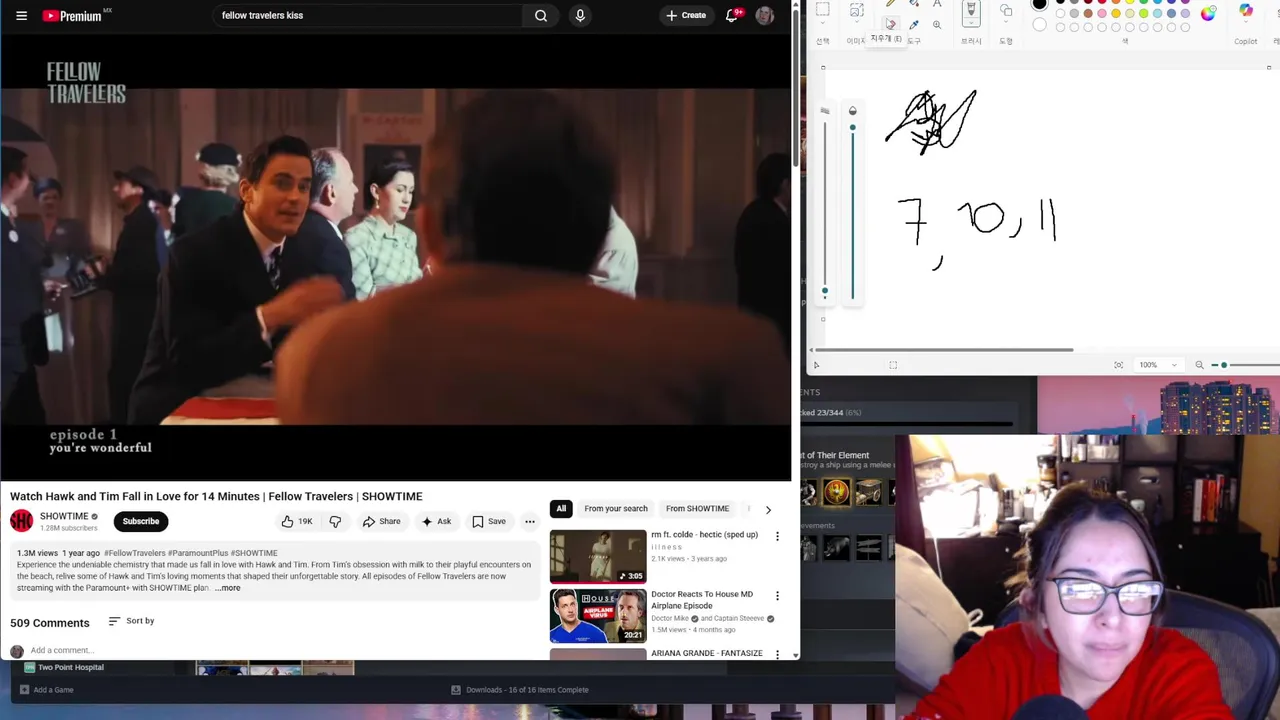Open more actions ellipsis under video

(530, 521)
